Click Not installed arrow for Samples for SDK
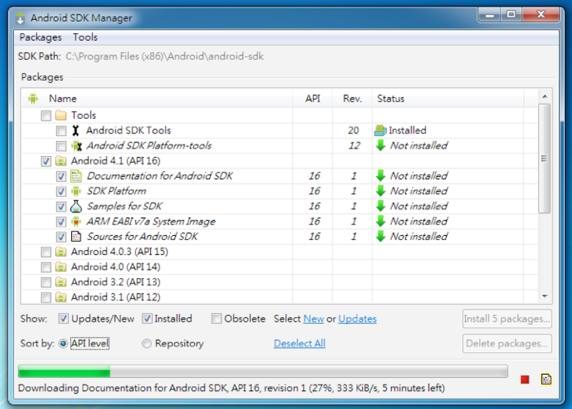Viewport: 572px width, 409px height. click(380, 206)
